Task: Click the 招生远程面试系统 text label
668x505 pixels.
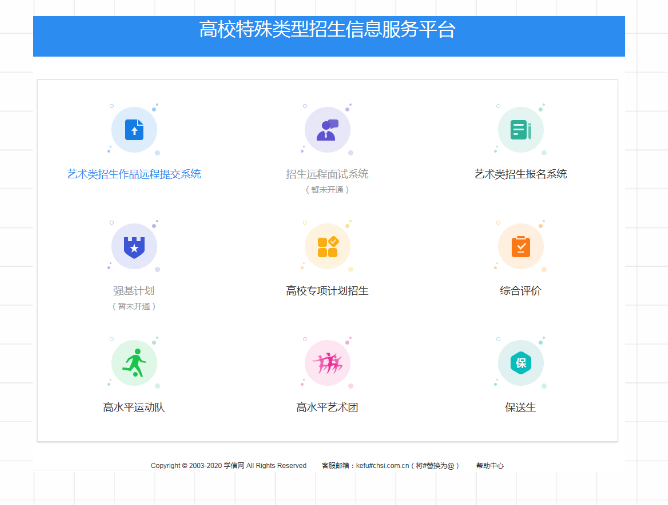Action: (327, 174)
